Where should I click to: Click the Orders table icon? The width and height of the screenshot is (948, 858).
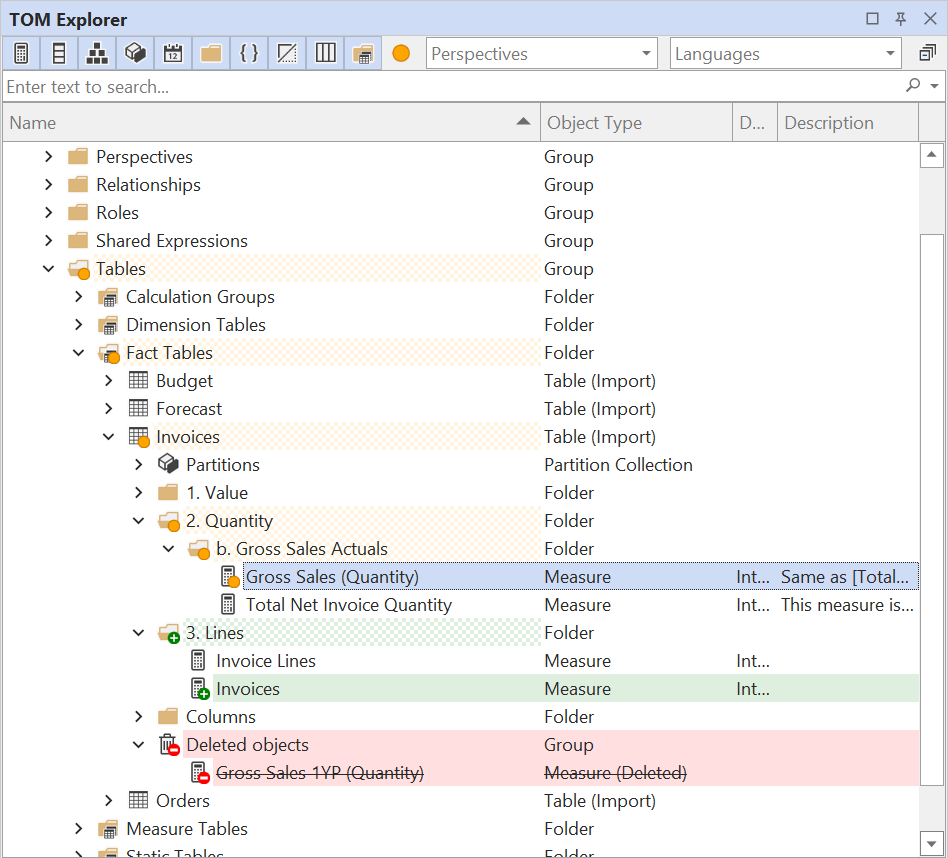tap(138, 801)
